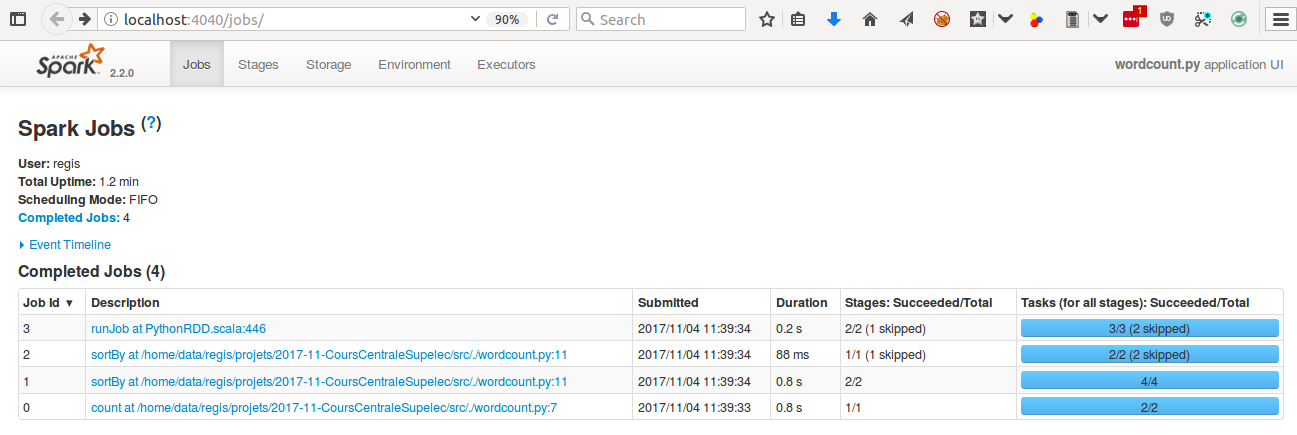Open the Environment tab
1297x435 pixels.
(x=414, y=65)
